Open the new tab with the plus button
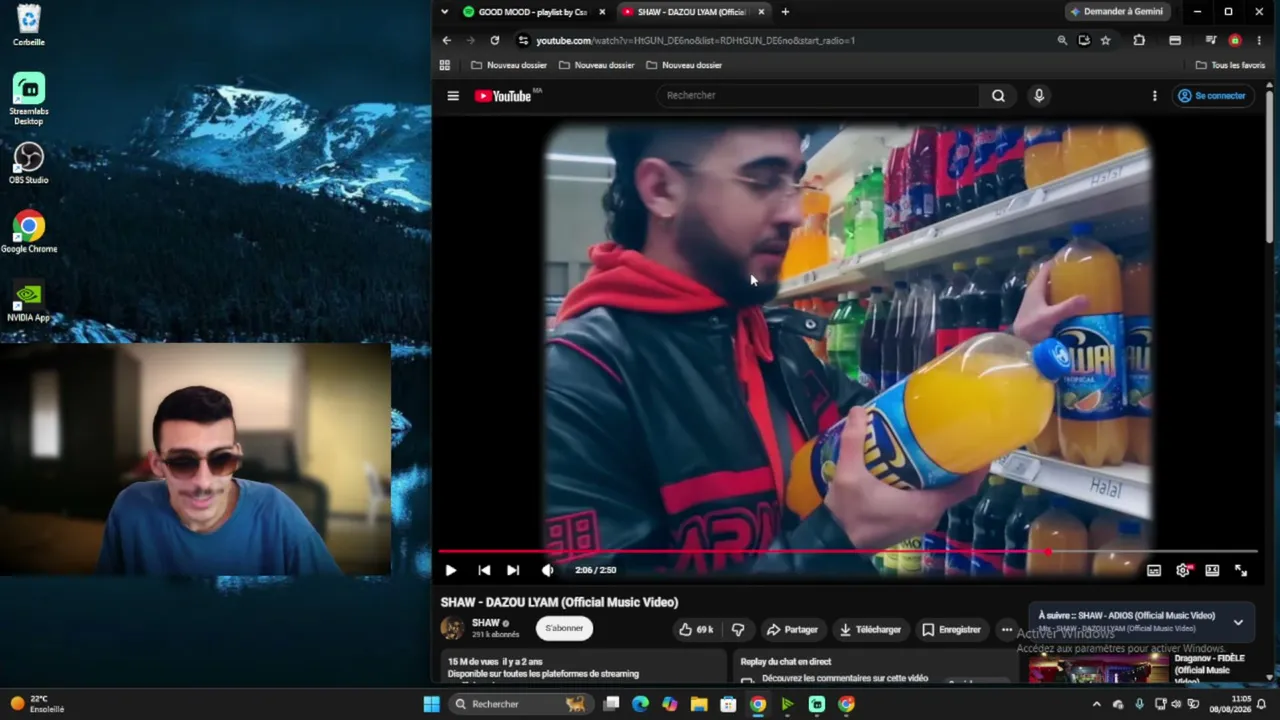The width and height of the screenshot is (1280, 720). [785, 12]
